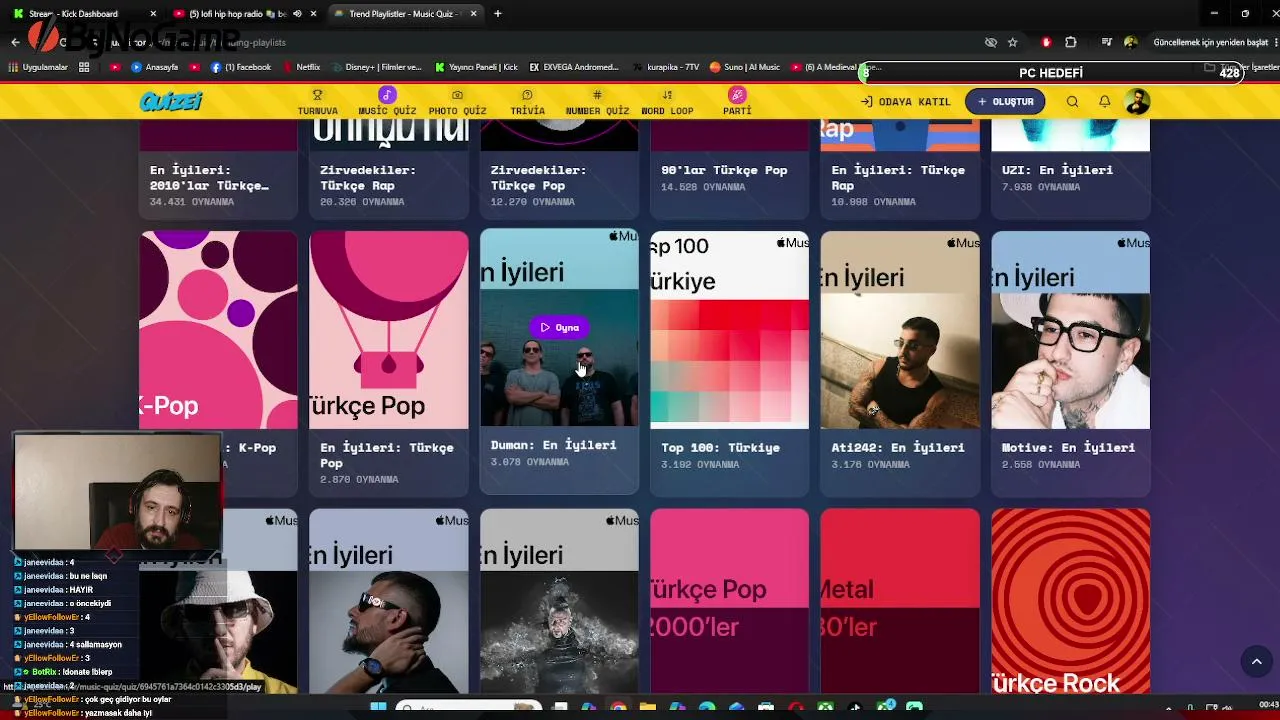
Task: Click the scroll-to-top arrow button
Action: coord(1257,661)
